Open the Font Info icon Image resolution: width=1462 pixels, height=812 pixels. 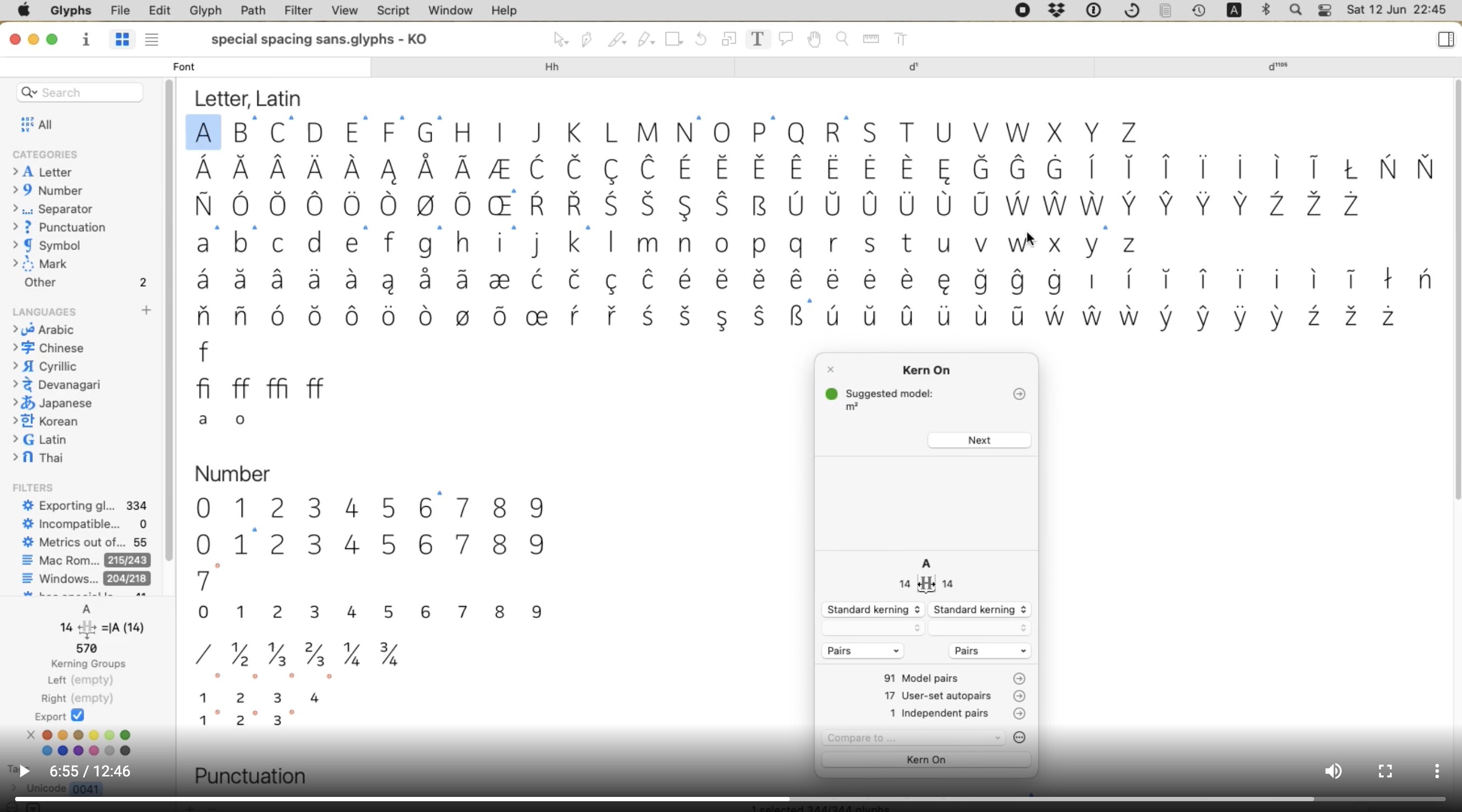tap(86, 39)
